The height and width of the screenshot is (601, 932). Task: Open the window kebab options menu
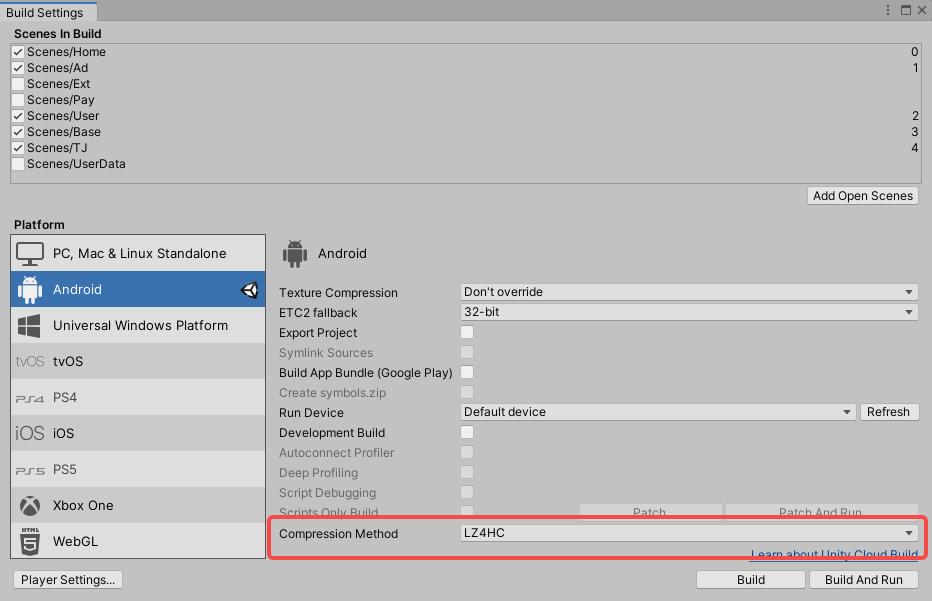[887, 10]
